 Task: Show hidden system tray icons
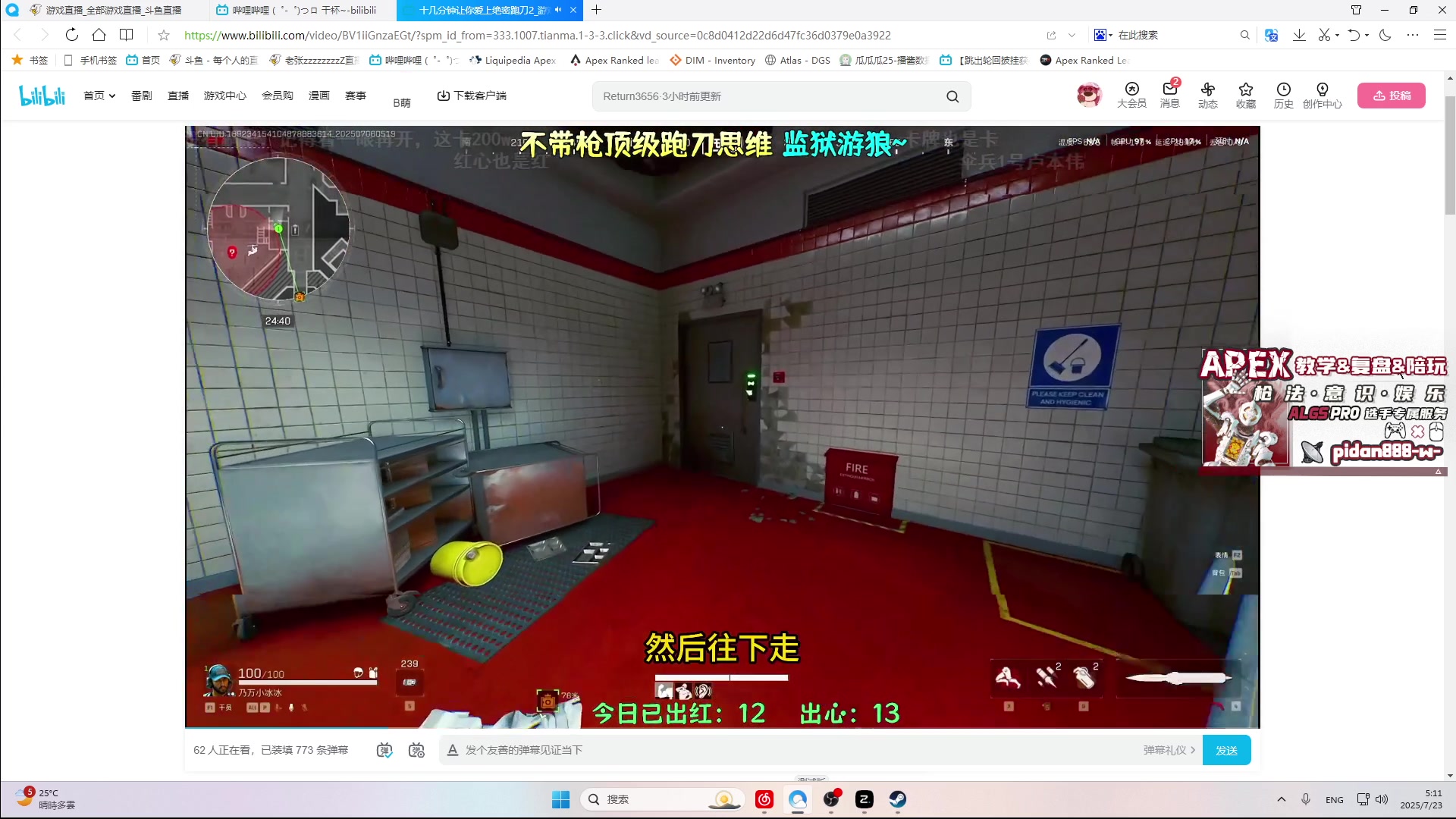click(x=1281, y=799)
